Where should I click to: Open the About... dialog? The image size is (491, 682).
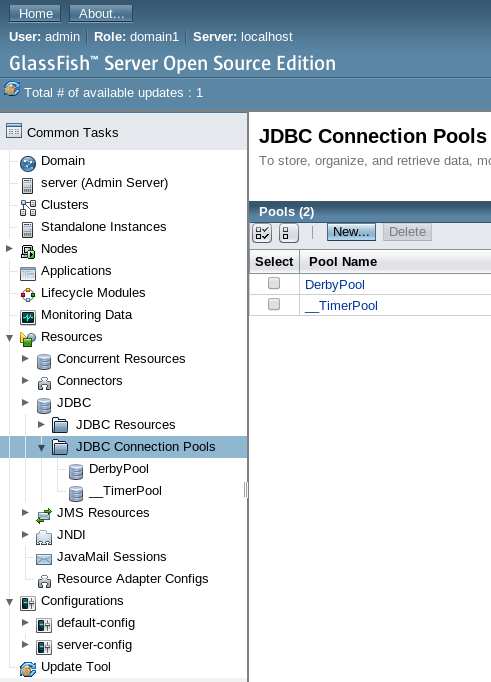101,13
